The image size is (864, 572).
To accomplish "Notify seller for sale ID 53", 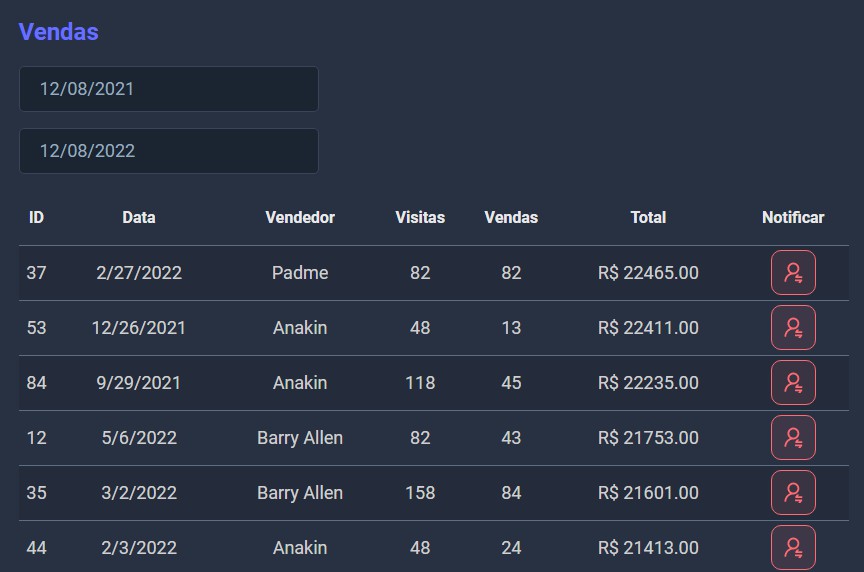I will coord(793,328).
